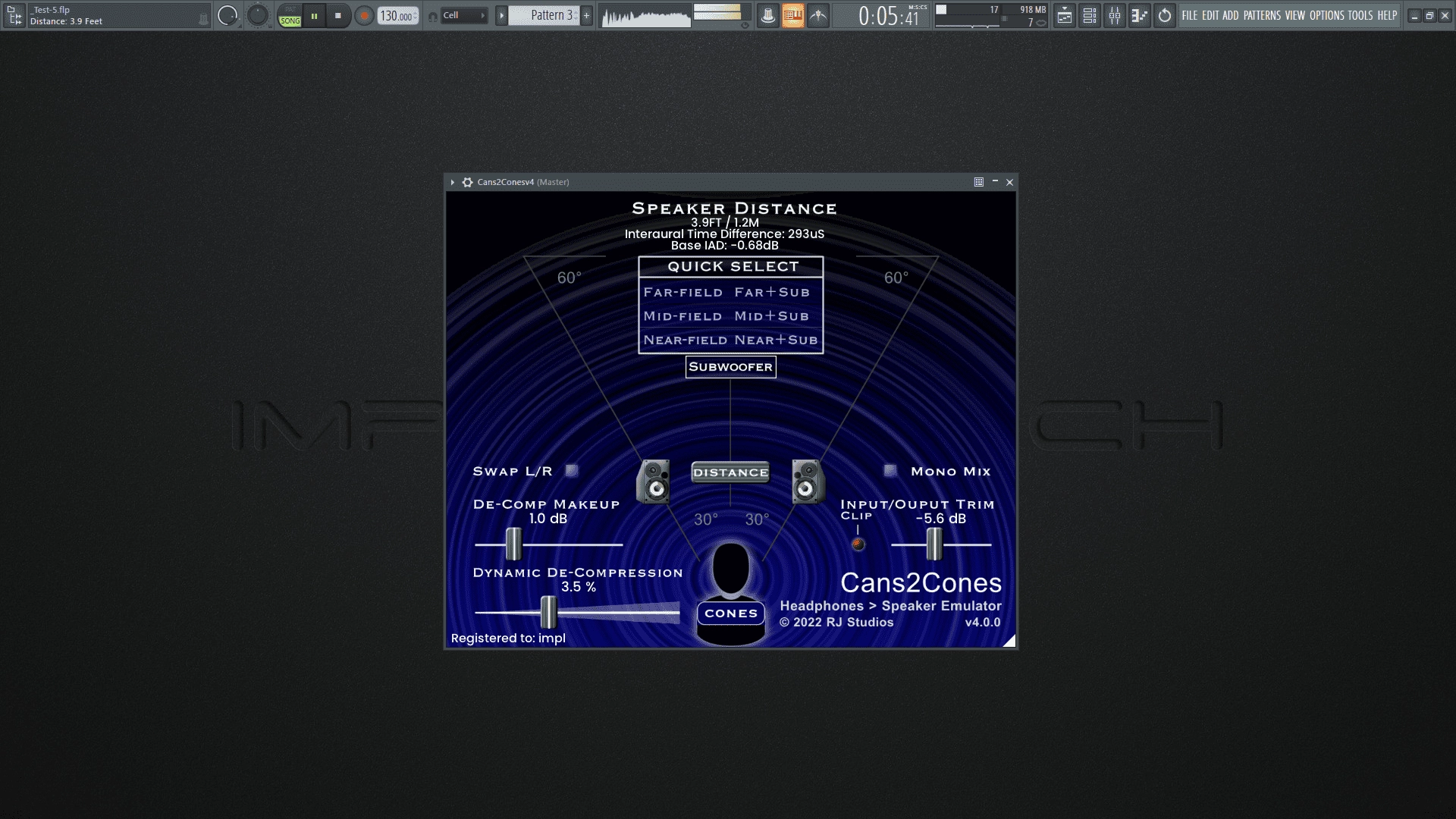
Task: Click the left speaker icon
Action: click(654, 482)
